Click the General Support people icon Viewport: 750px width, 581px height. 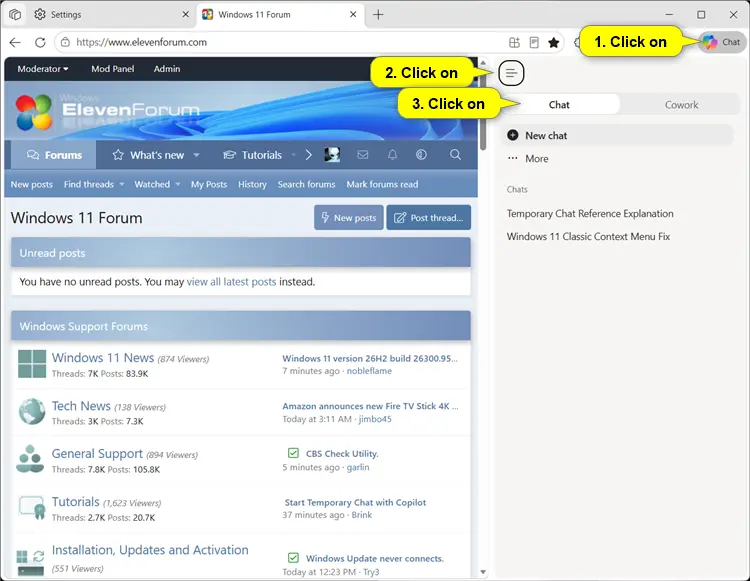point(30,459)
